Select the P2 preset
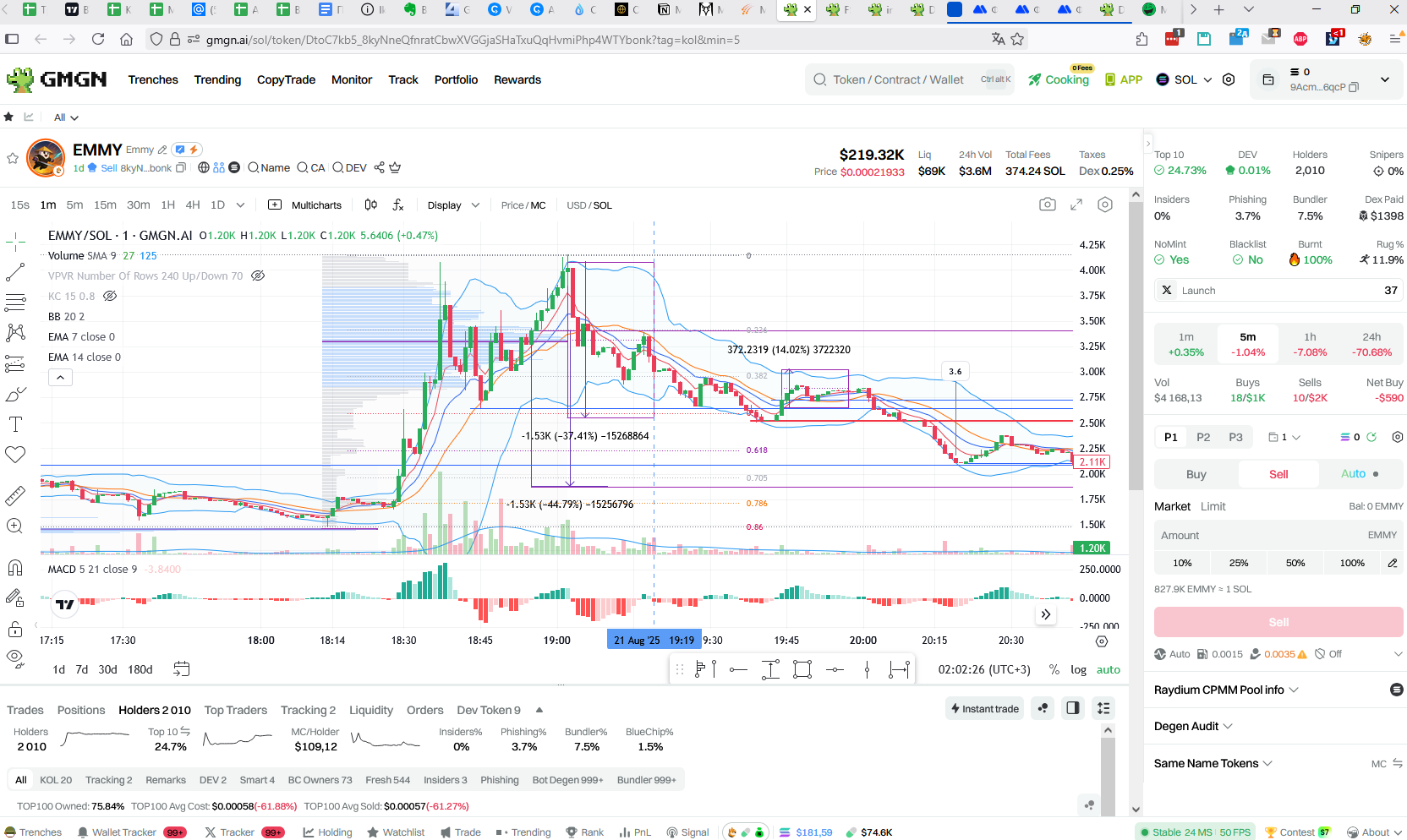This screenshot has height=840, width=1407. click(x=1203, y=437)
